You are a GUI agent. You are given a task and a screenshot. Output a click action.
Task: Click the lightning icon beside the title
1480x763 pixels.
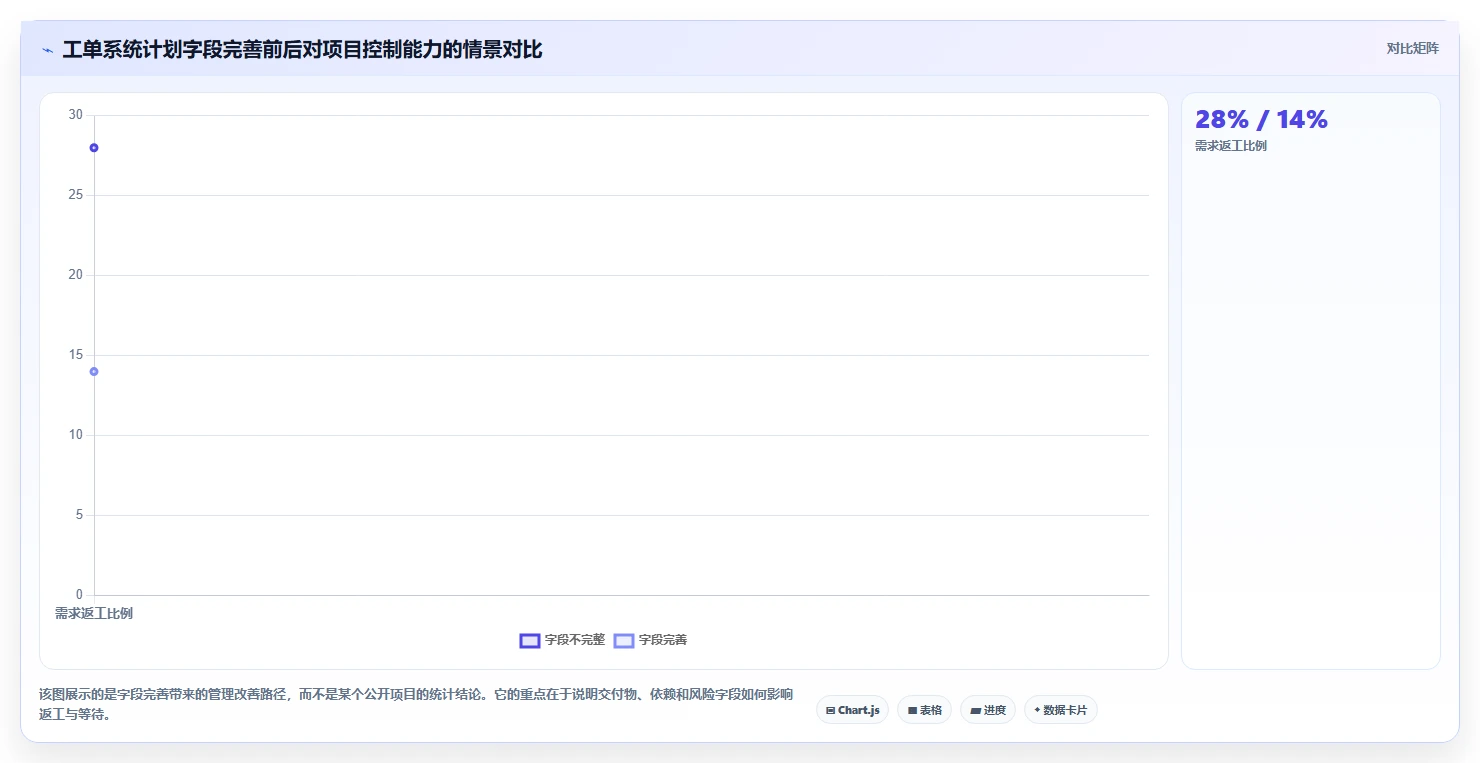pyautogui.click(x=48, y=50)
